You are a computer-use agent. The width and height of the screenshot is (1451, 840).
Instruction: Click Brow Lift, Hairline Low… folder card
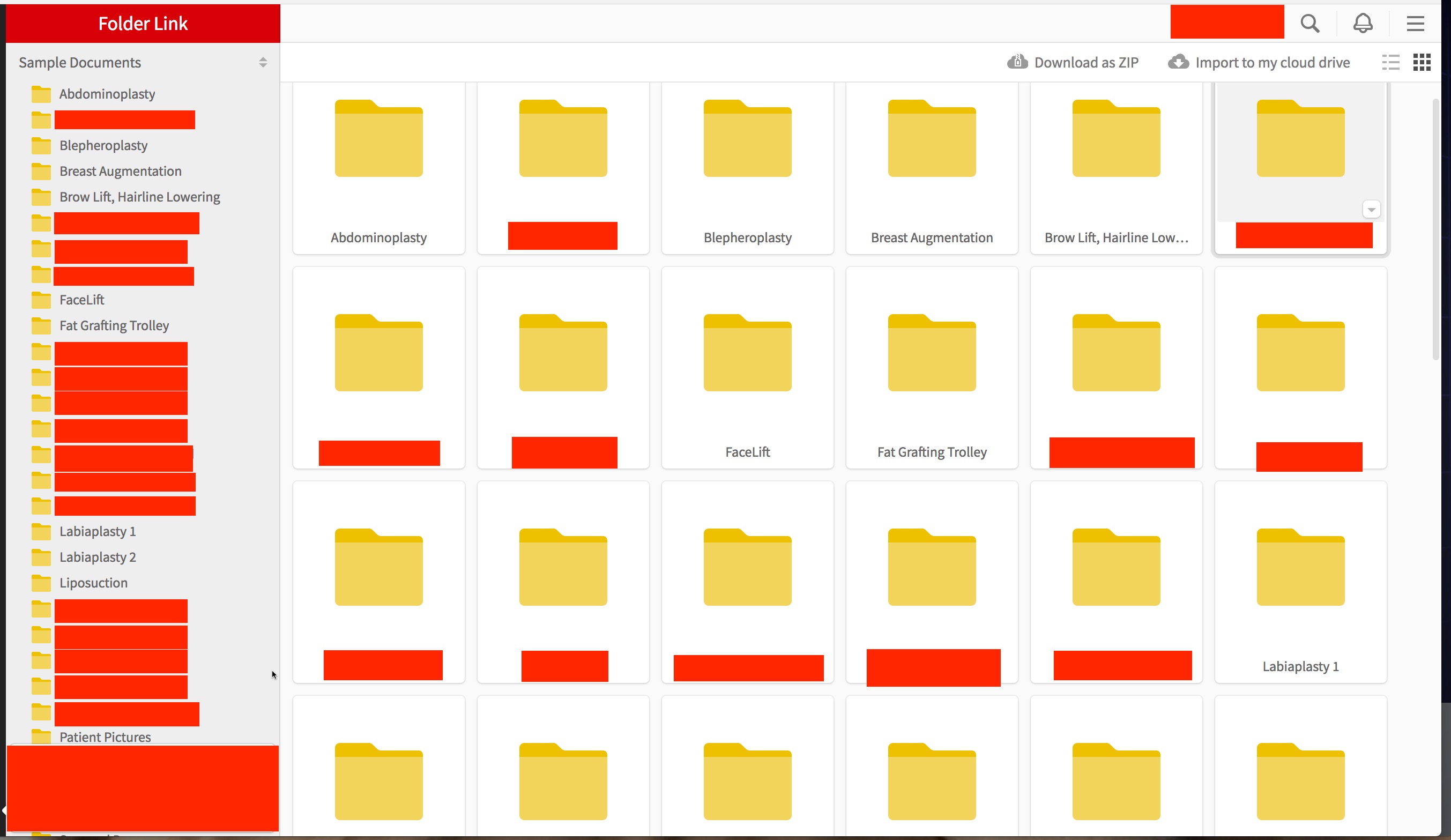point(1115,167)
